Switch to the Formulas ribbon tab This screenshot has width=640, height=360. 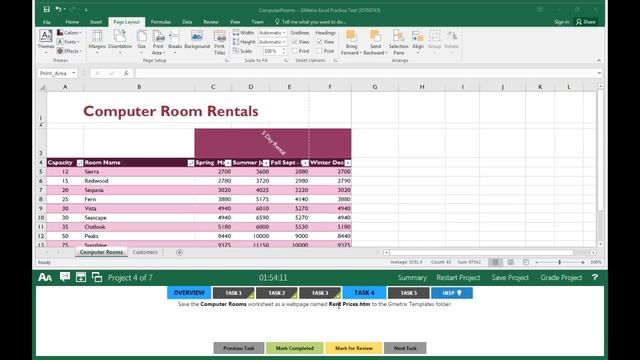pyautogui.click(x=161, y=22)
